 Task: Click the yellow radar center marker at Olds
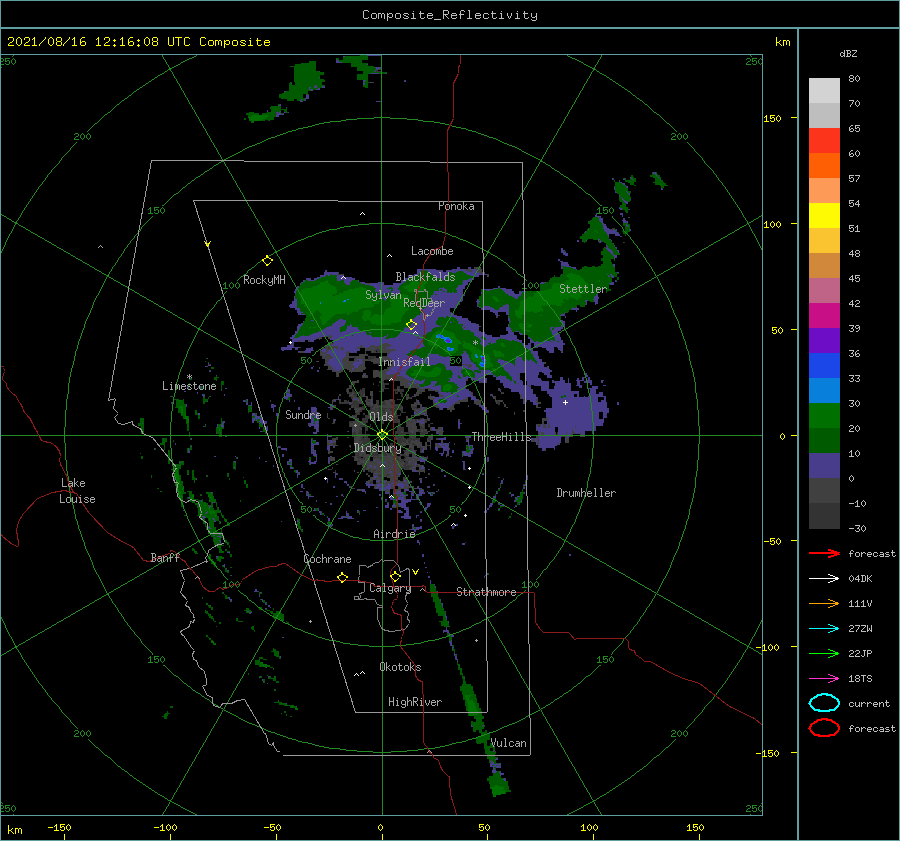(x=382, y=435)
